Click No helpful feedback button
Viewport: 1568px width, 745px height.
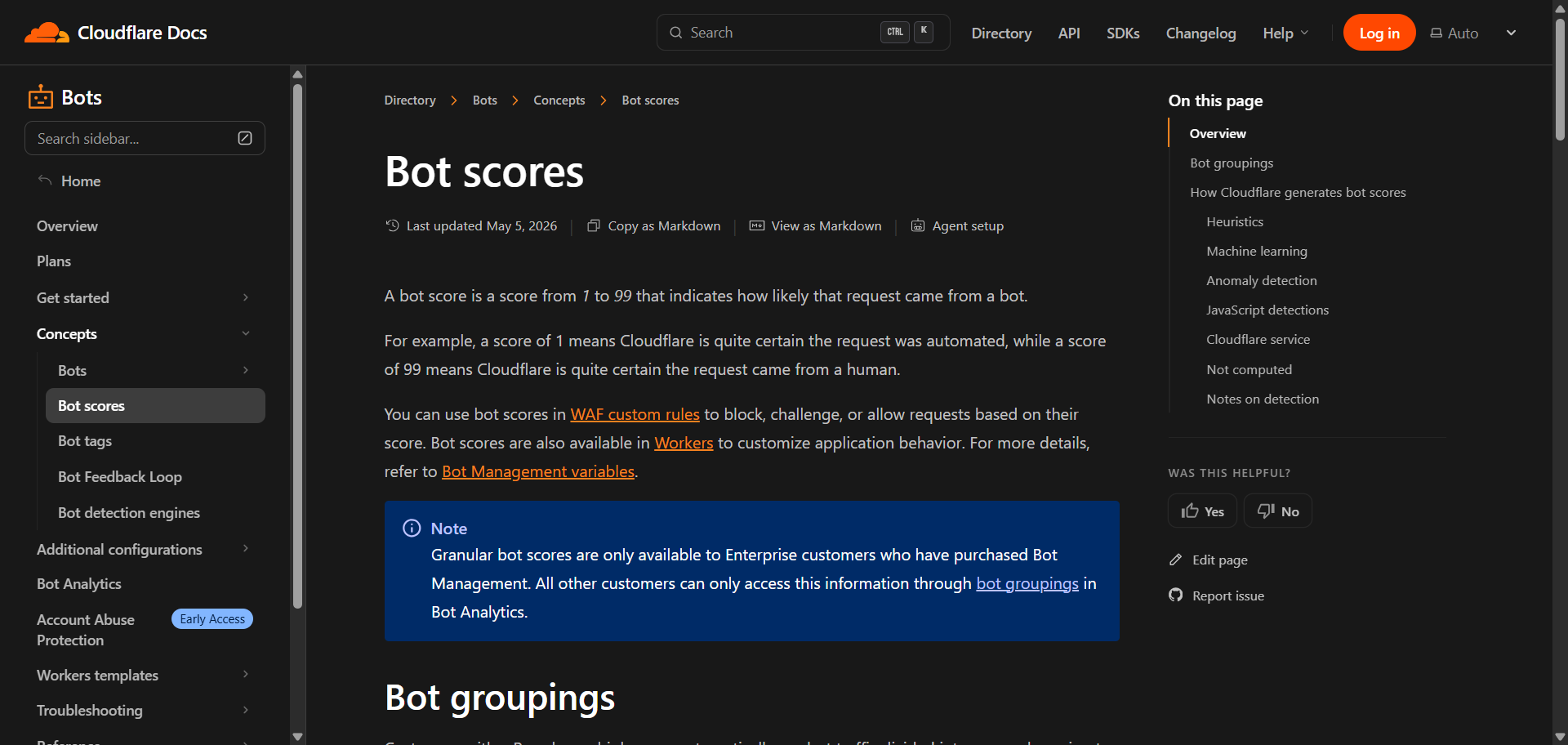1278,511
